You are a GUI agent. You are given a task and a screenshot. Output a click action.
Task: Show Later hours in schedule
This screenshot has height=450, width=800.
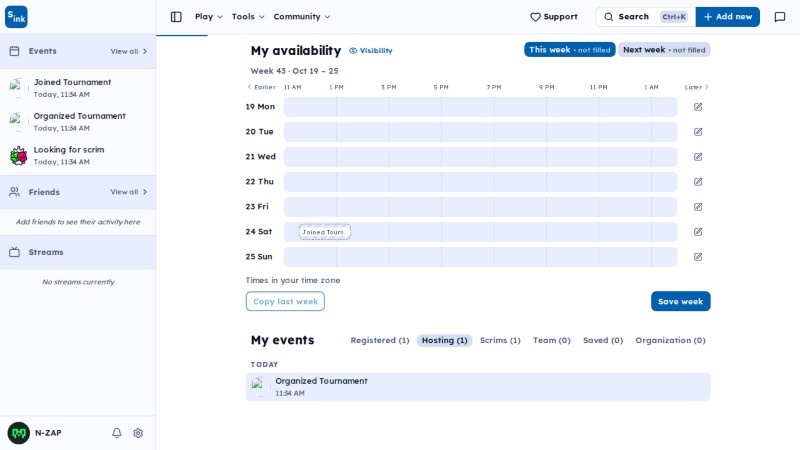coord(696,87)
